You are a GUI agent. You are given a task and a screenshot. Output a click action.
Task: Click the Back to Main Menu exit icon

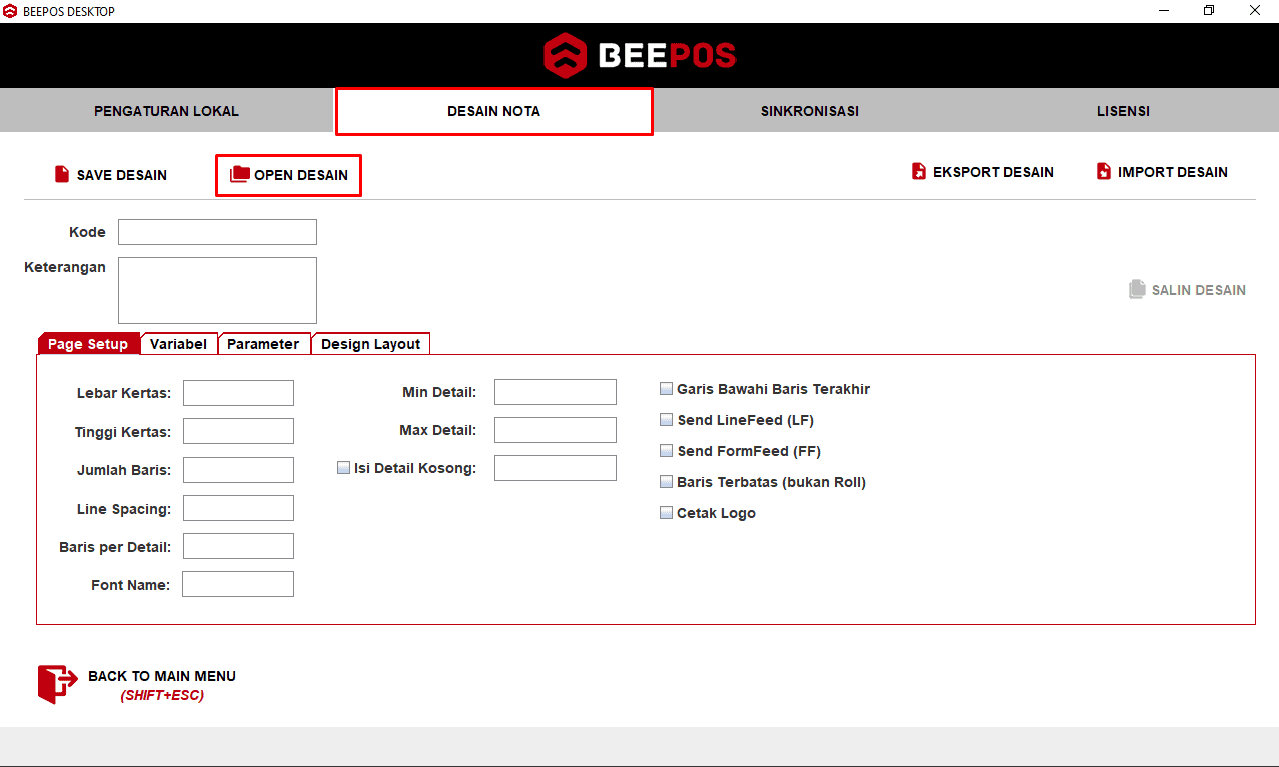coord(57,684)
